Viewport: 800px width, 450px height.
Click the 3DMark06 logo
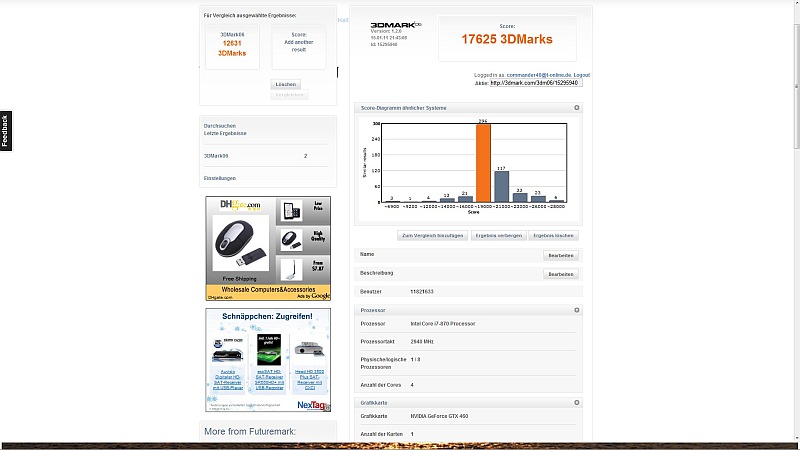tap(396, 25)
